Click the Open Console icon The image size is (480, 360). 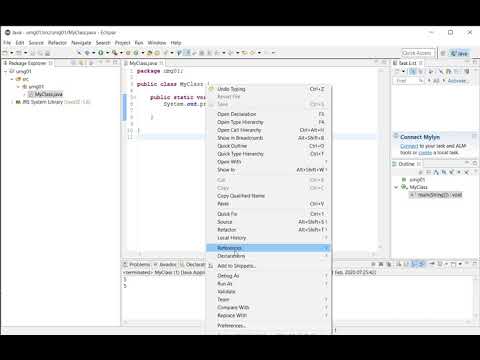(x=453, y=264)
